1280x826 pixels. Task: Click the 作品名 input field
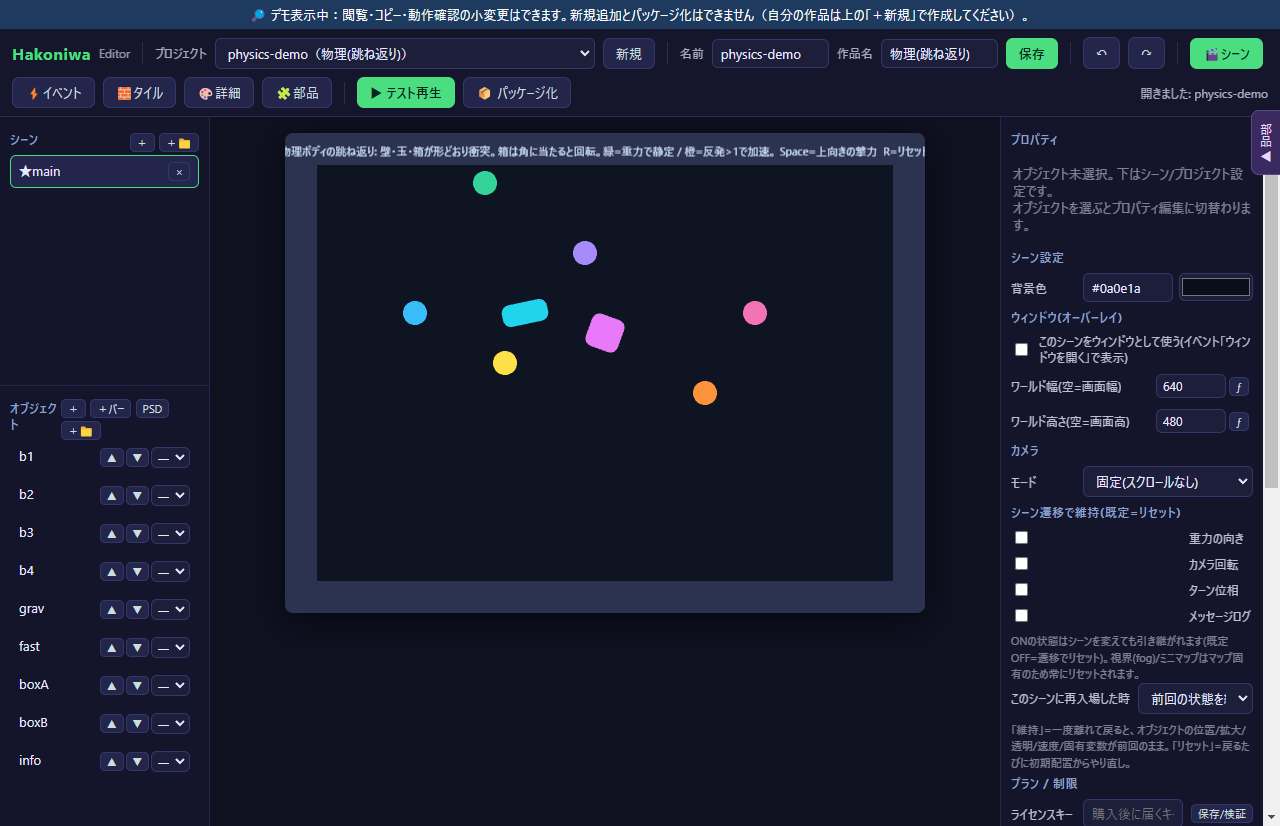coord(939,54)
